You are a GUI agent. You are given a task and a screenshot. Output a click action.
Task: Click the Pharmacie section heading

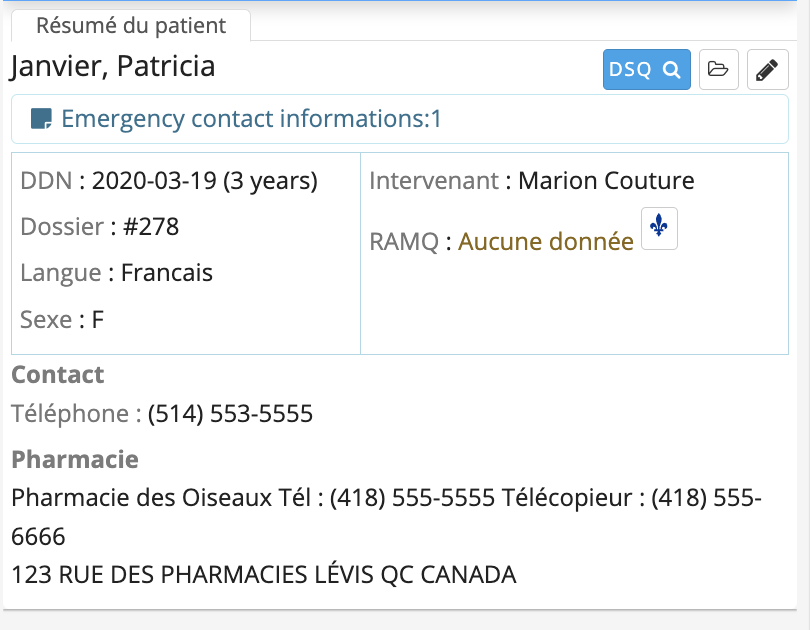click(x=75, y=460)
